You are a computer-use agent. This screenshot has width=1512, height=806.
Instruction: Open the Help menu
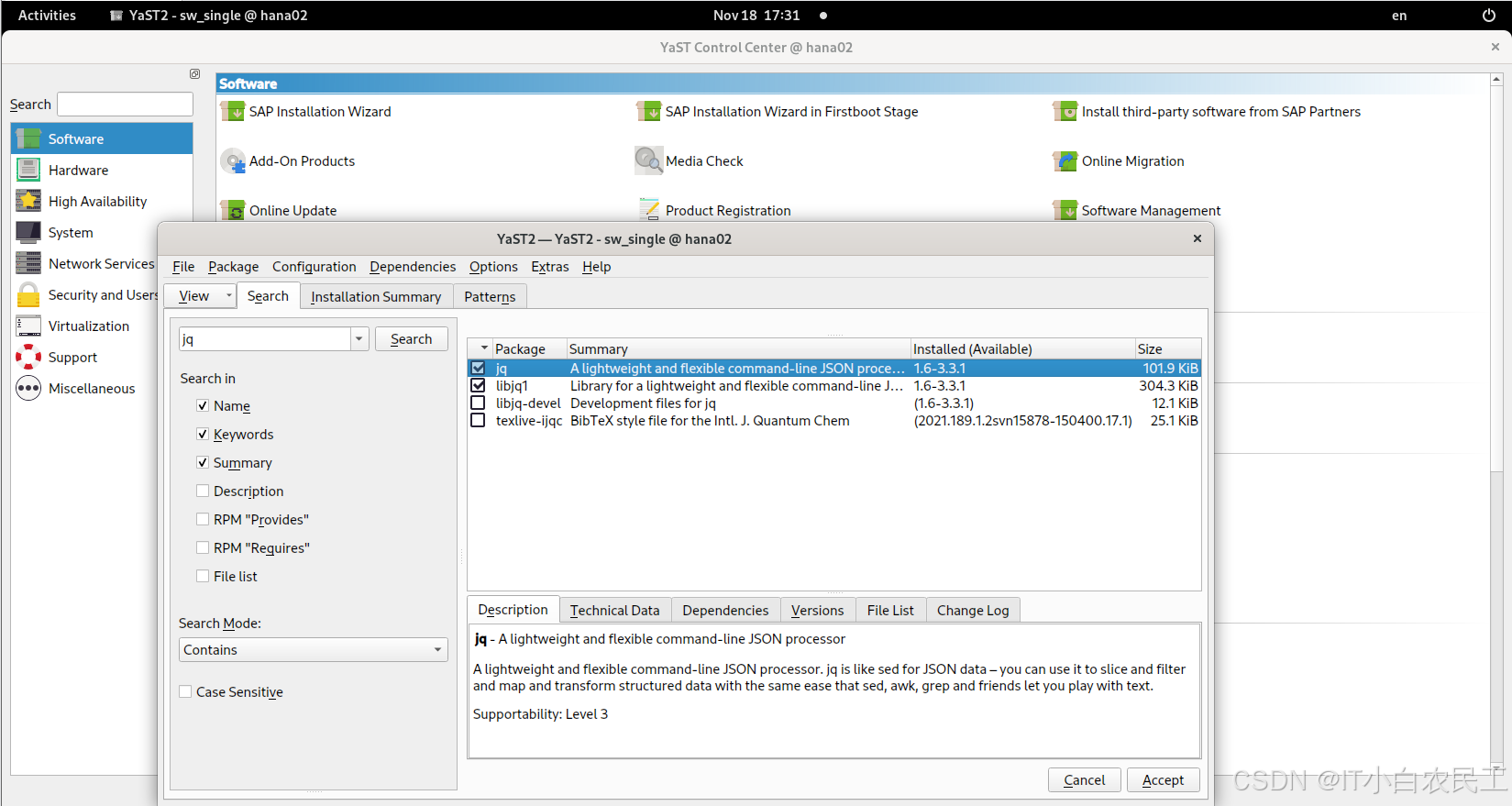596,267
